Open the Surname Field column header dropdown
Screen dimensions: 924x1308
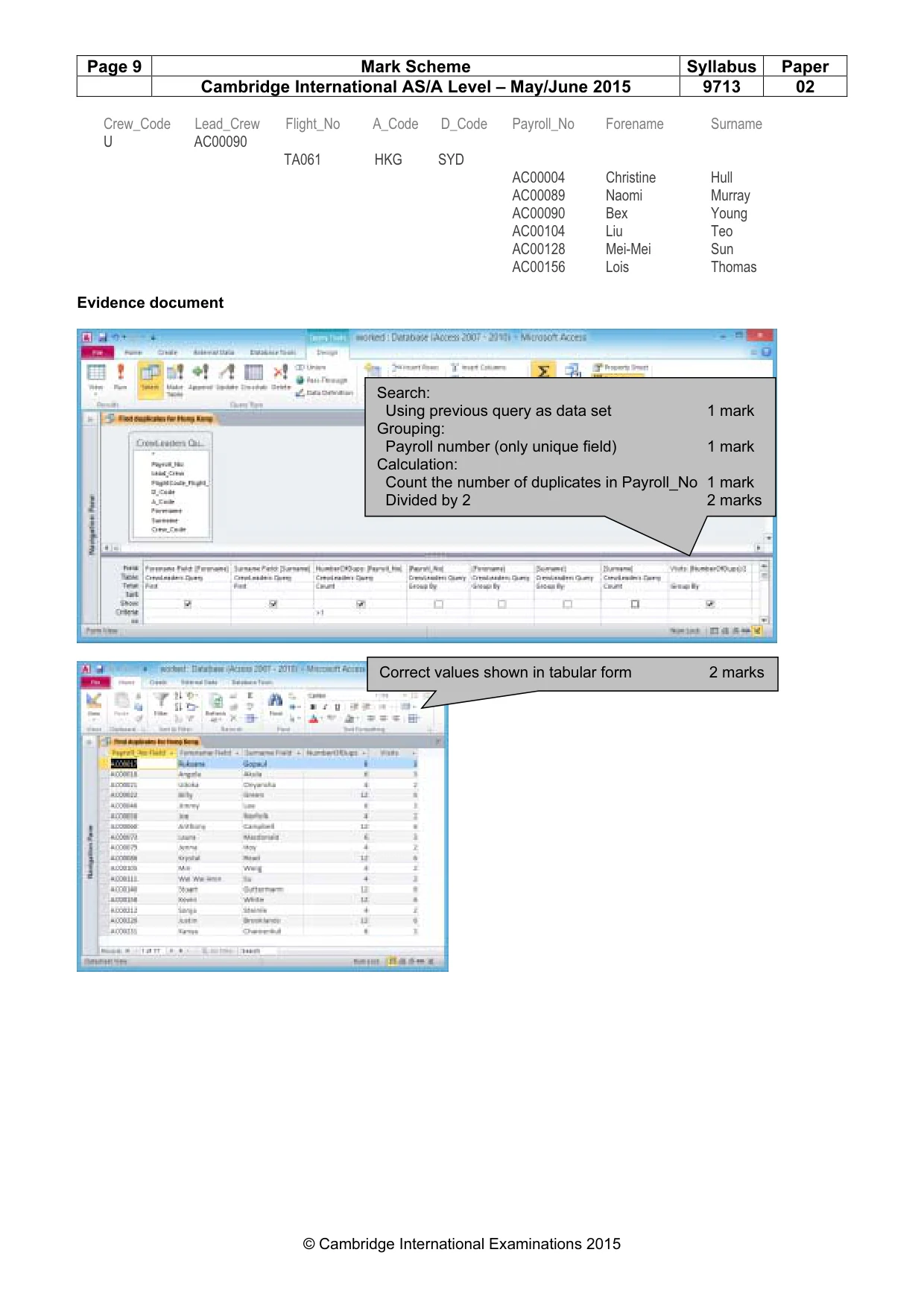pyautogui.click(x=299, y=753)
